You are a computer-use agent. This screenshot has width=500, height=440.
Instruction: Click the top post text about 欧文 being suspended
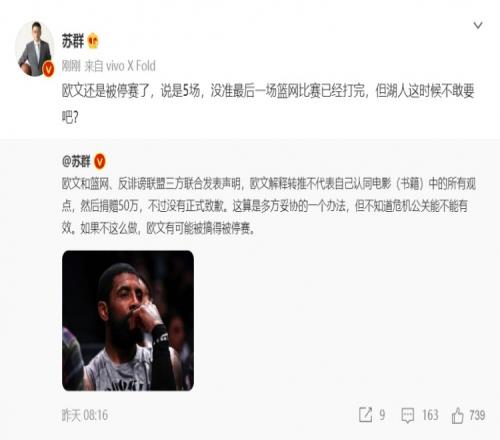click(268, 104)
